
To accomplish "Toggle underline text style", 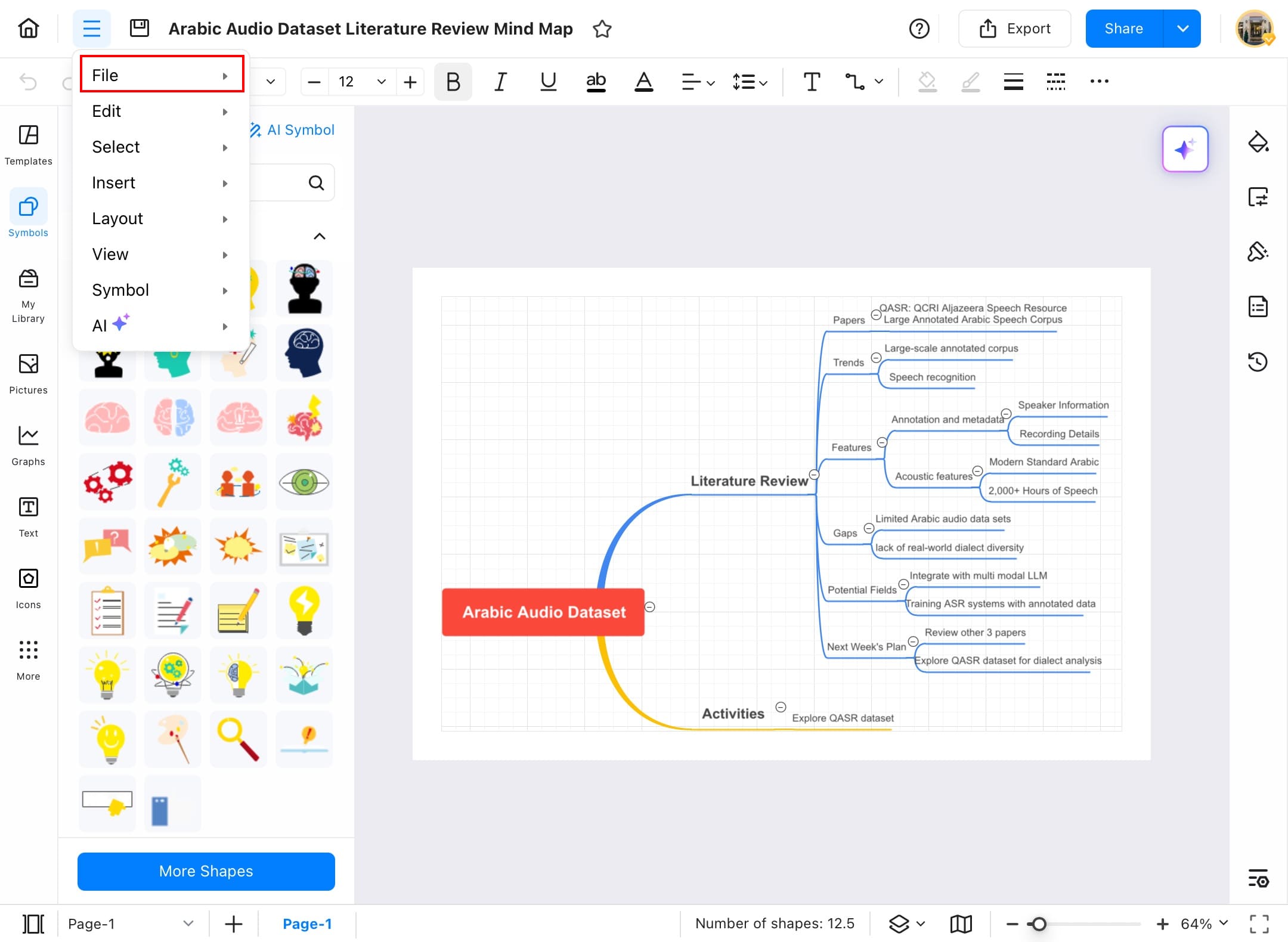I will tap(548, 81).
